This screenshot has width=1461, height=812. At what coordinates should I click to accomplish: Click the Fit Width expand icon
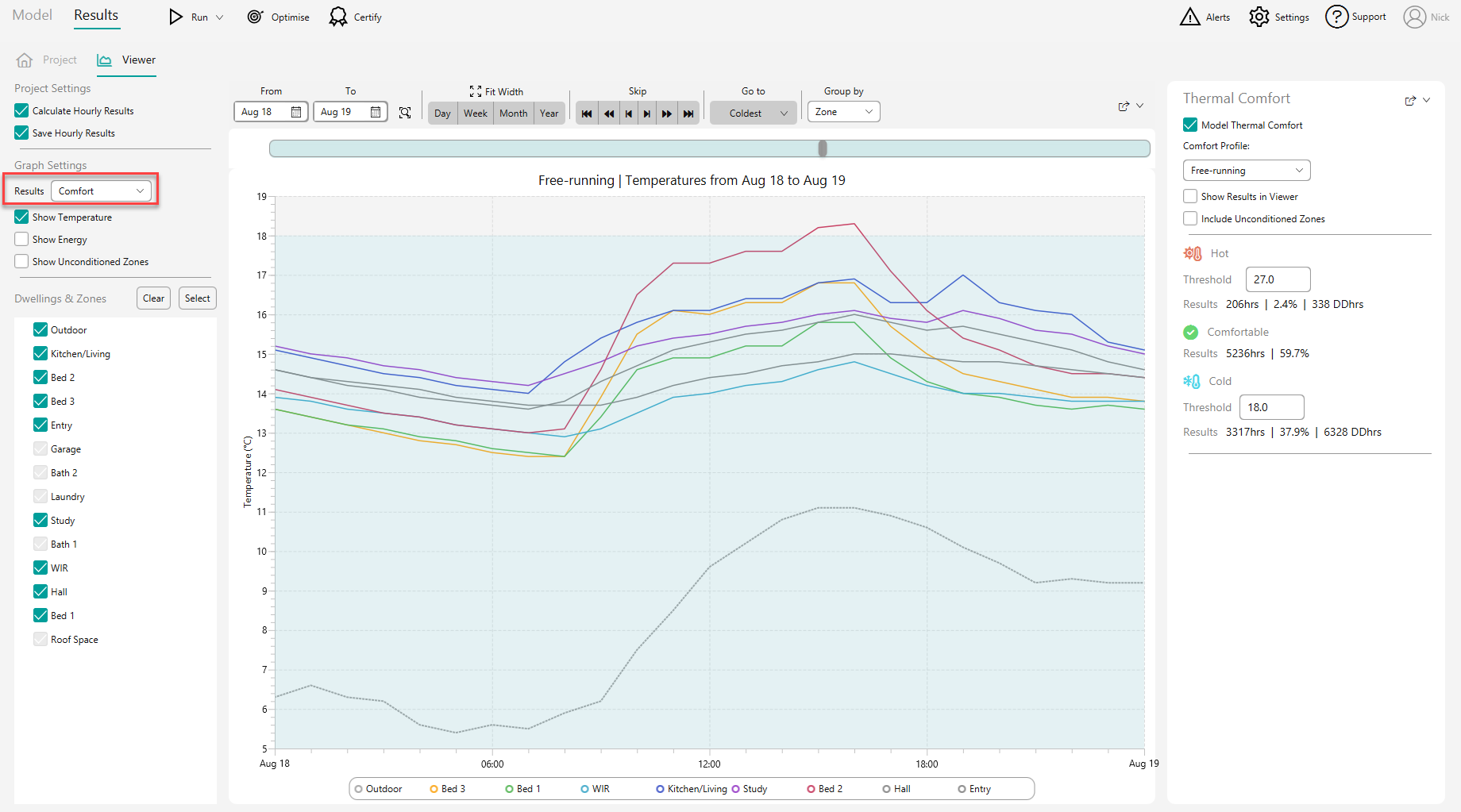[476, 91]
